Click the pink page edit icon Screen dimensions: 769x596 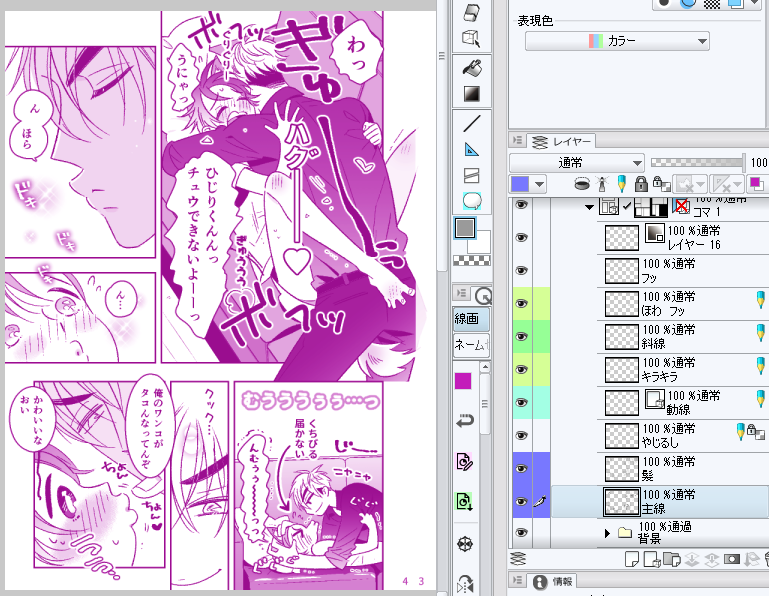[464, 461]
